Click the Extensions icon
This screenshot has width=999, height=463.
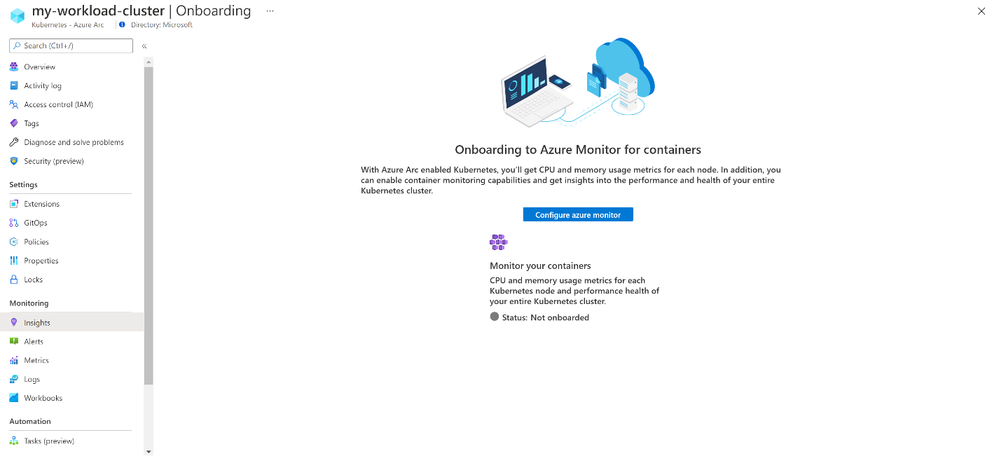pyautogui.click(x=14, y=204)
